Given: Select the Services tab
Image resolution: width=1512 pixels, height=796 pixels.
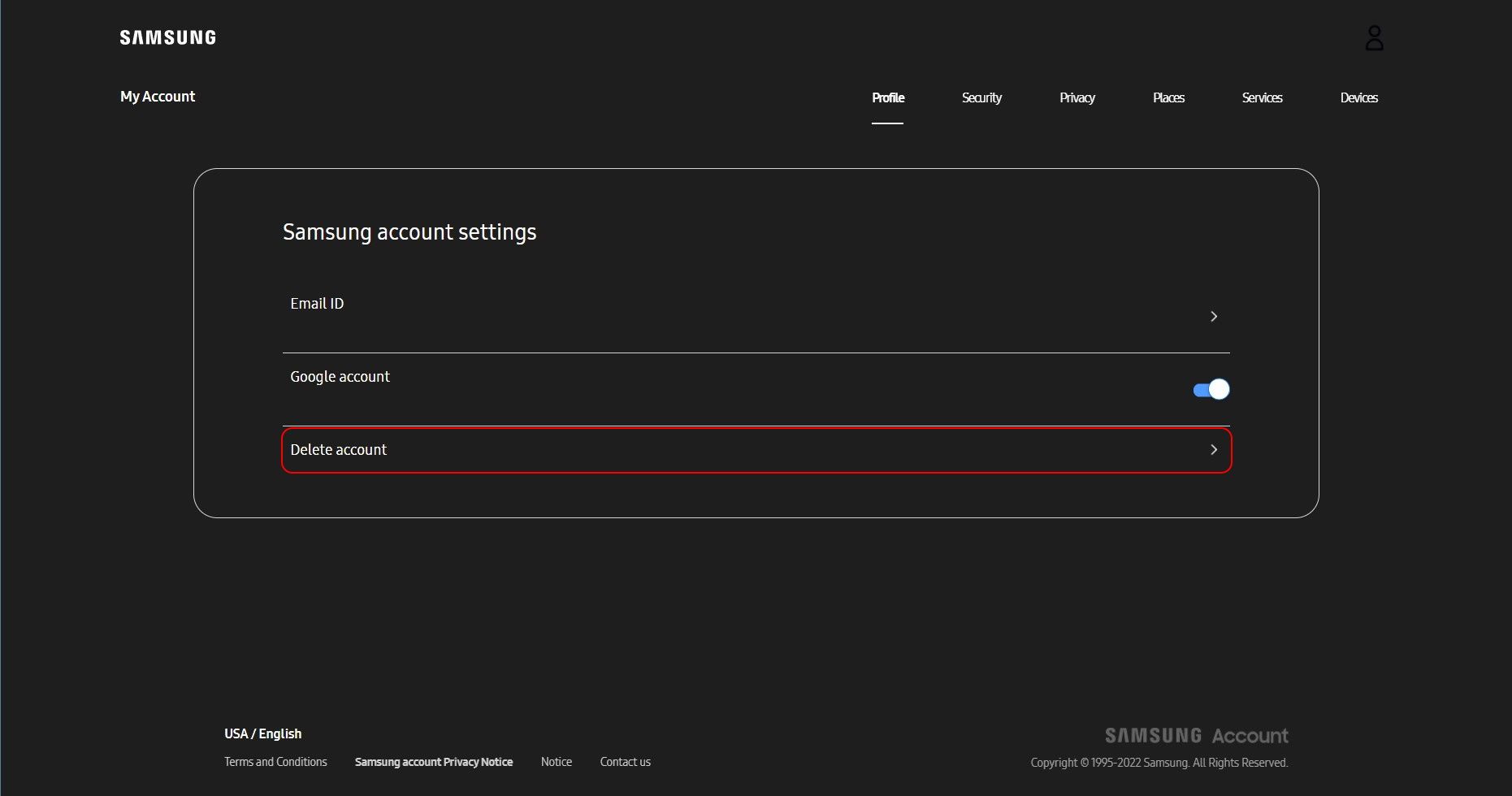Looking at the screenshot, I should pyautogui.click(x=1262, y=97).
